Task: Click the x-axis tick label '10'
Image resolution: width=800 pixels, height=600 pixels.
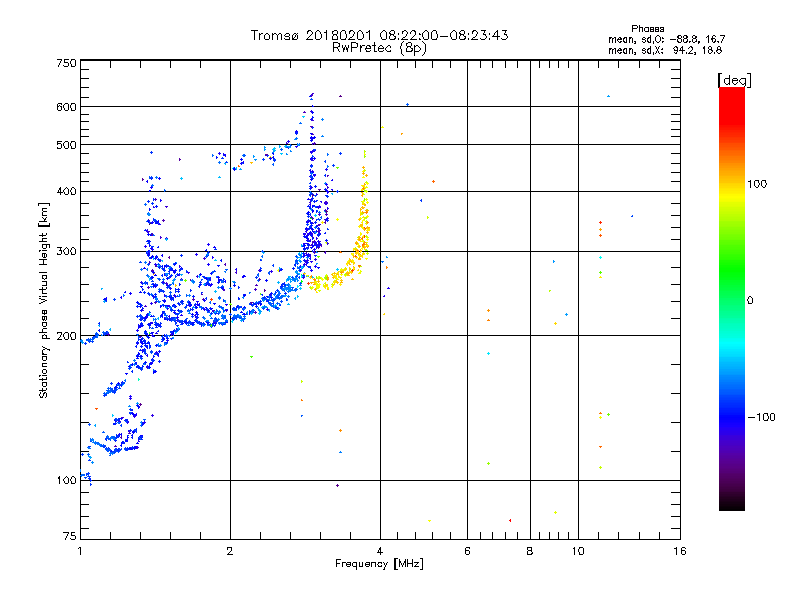Action: point(578,551)
